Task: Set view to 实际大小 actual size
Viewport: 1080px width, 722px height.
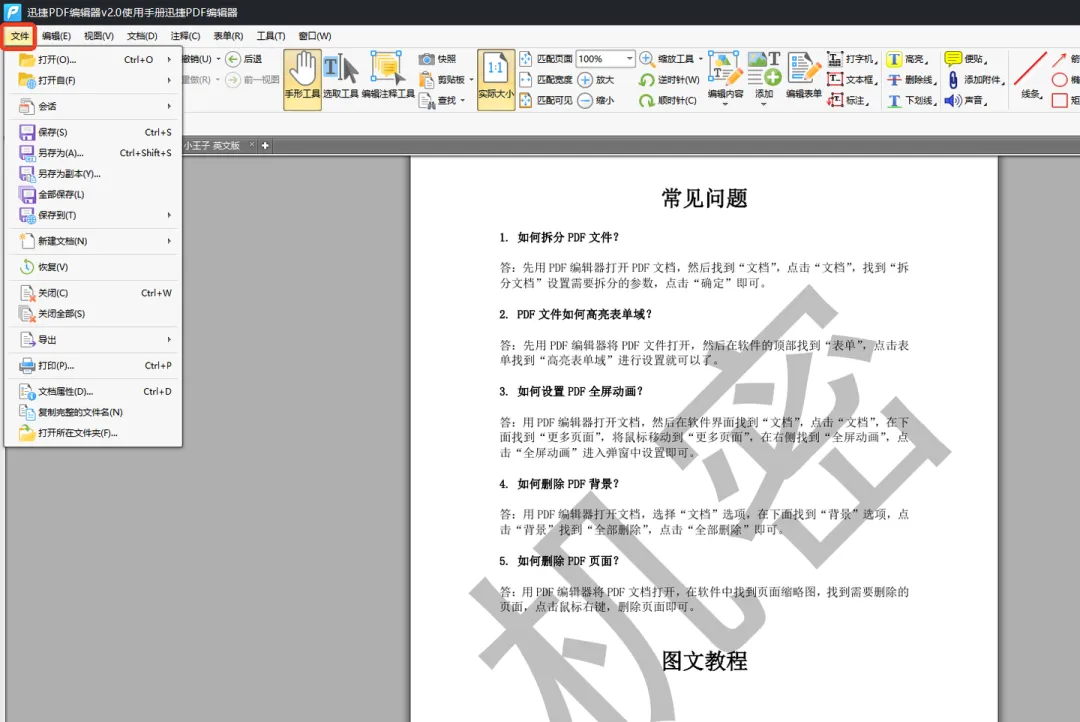Action: coord(496,79)
